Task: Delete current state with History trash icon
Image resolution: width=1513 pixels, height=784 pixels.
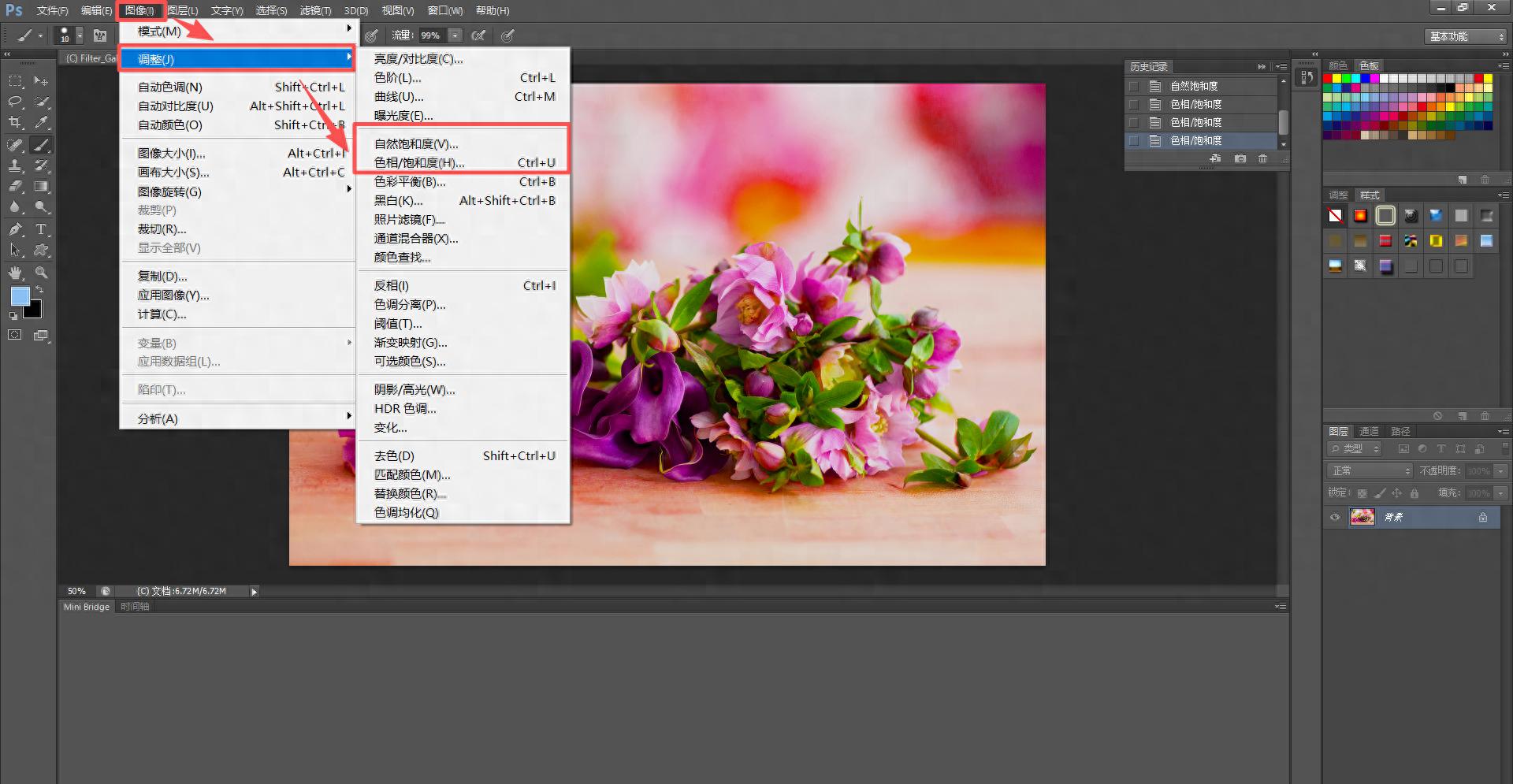Action: [x=1262, y=158]
